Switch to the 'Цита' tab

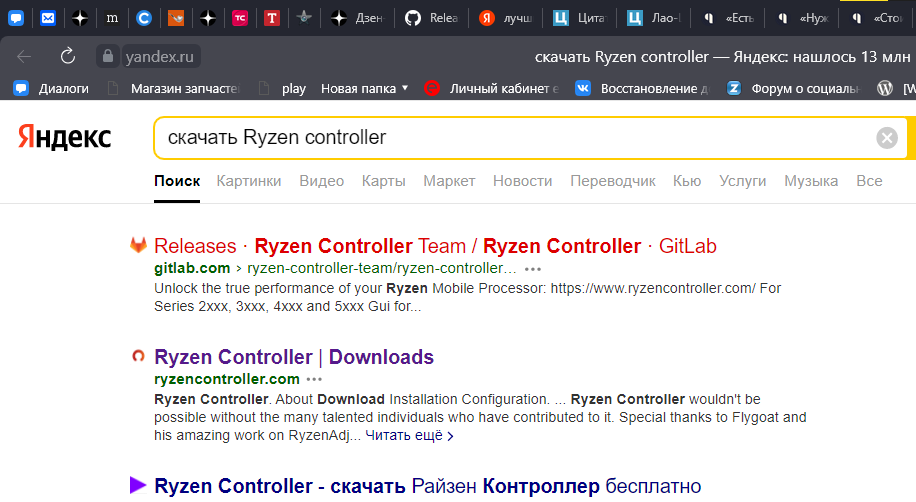click(x=580, y=18)
